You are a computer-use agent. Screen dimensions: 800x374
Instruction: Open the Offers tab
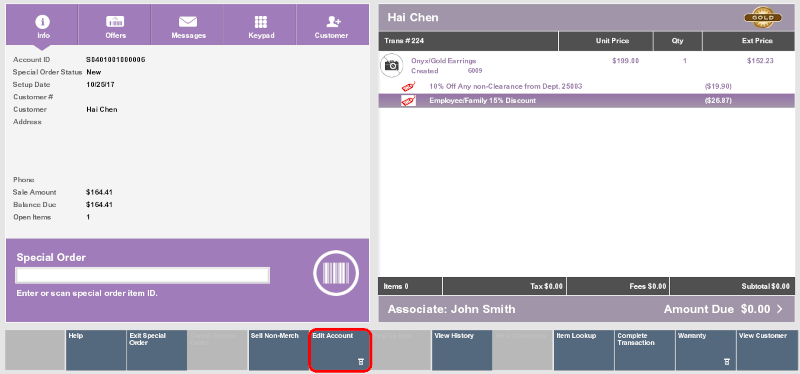pyautogui.click(x=115, y=25)
